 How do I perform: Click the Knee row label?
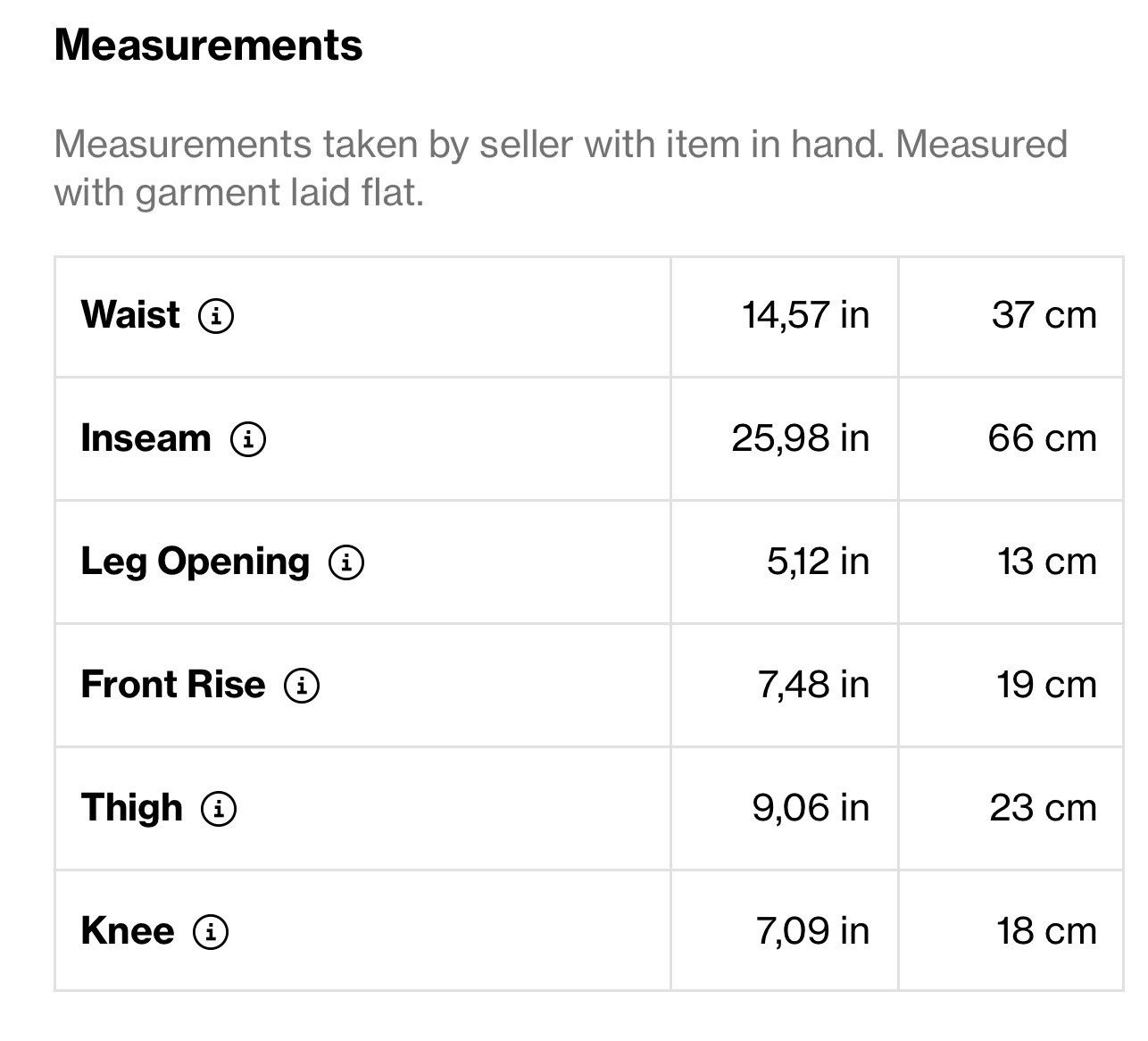128,931
